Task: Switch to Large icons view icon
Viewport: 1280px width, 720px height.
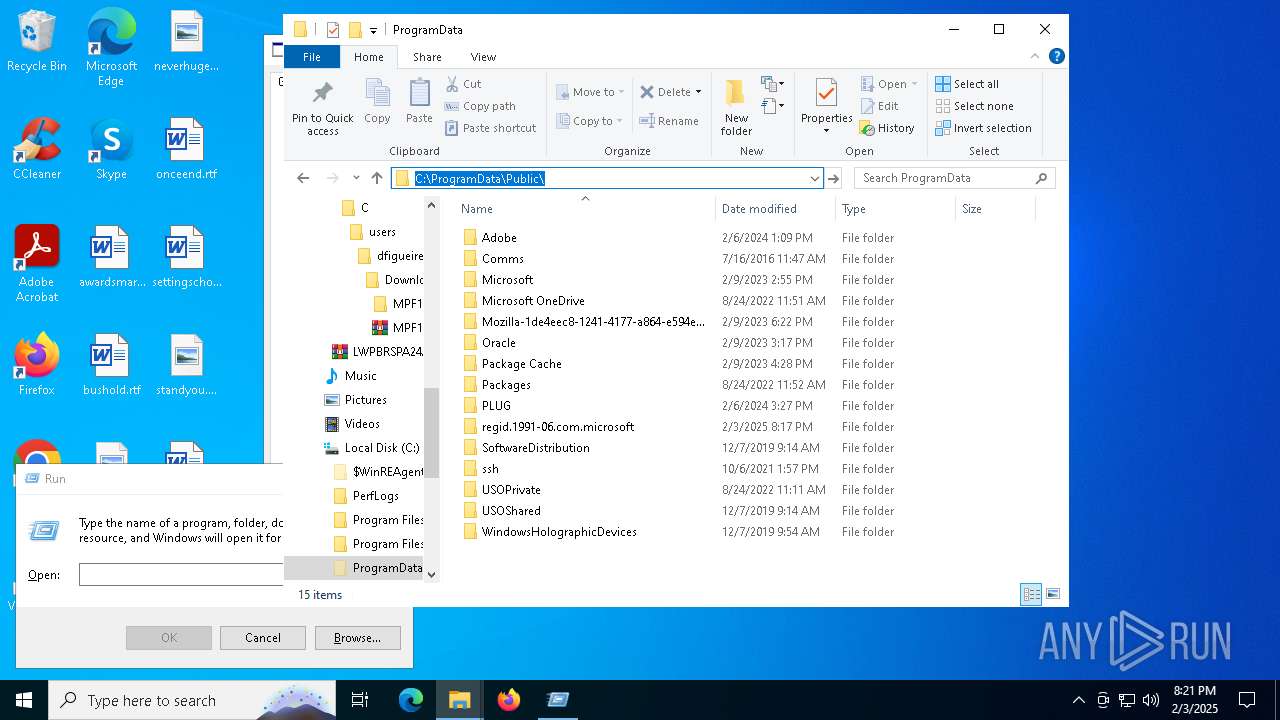Action: click(1052, 594)
